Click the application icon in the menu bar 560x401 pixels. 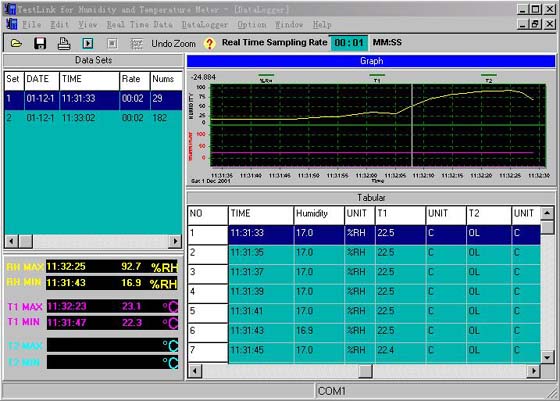pos(11,24)
